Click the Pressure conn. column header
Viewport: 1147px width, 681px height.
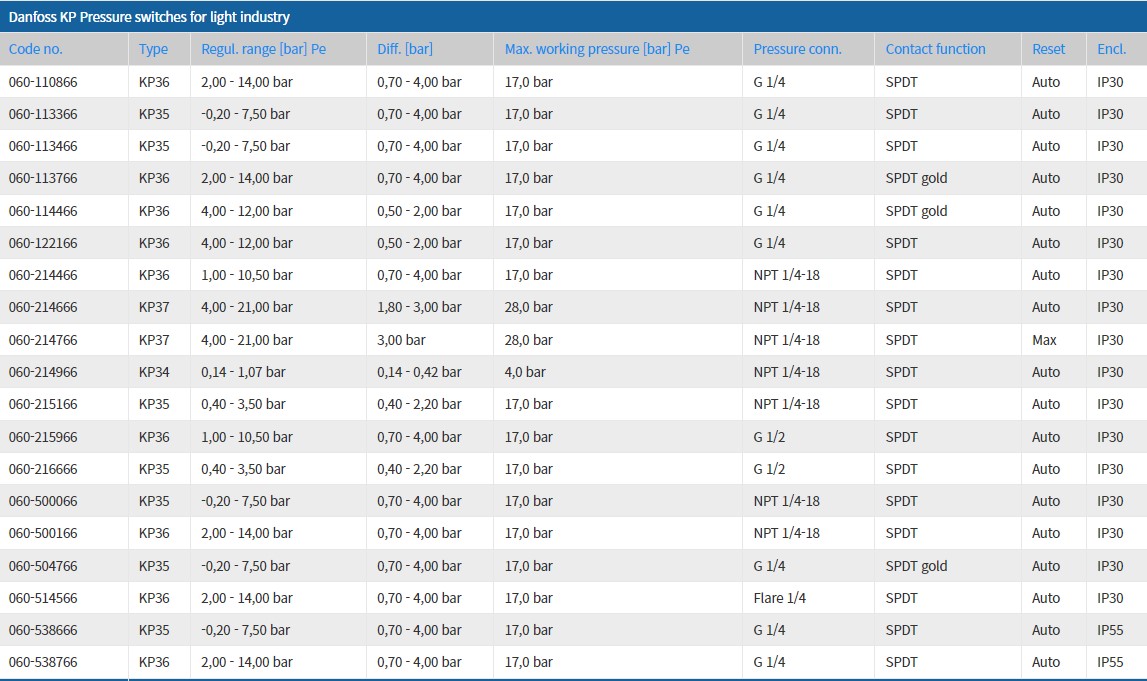click(x=797, y=49)
